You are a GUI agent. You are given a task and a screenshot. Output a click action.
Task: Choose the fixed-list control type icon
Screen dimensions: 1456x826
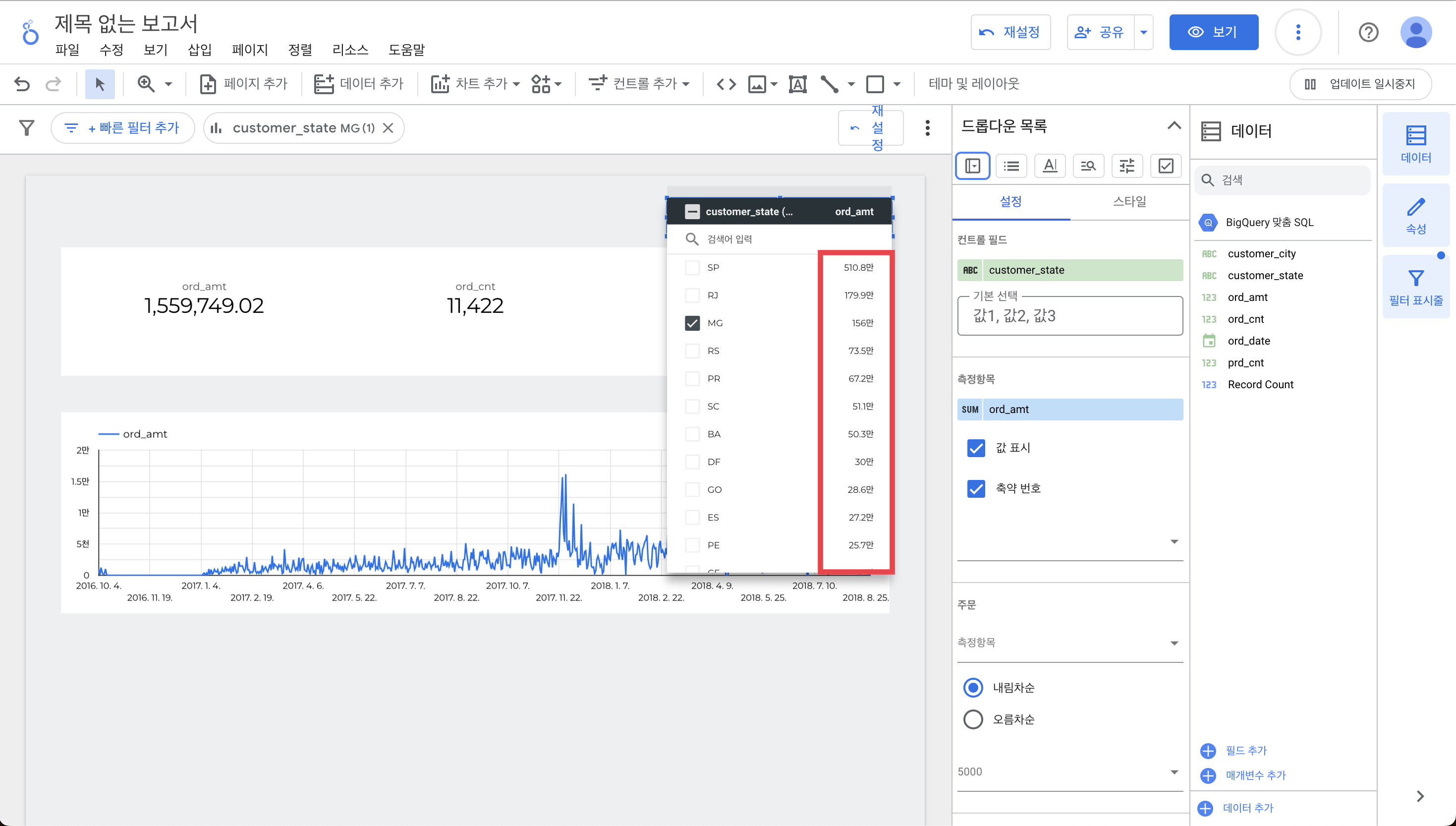1011,166
